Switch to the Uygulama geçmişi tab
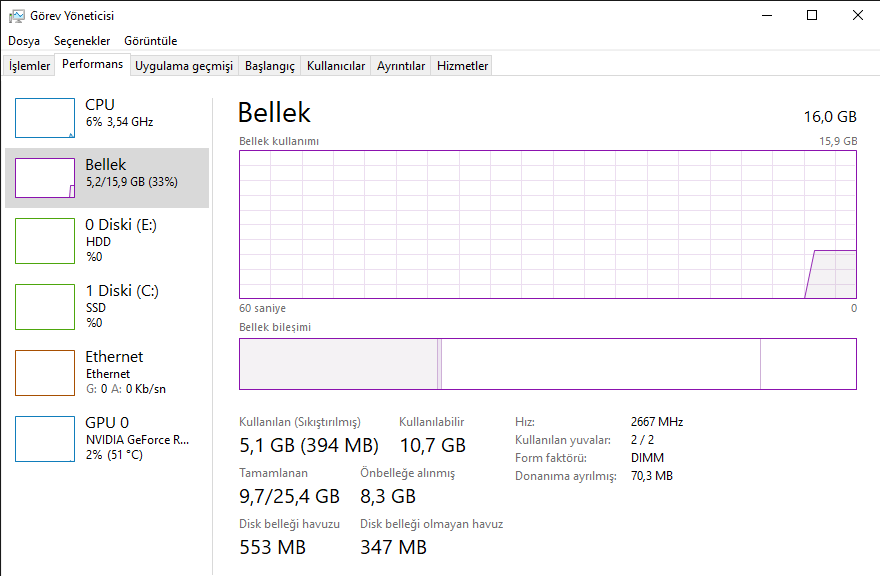The image size is (880, 576). (184, 66)
